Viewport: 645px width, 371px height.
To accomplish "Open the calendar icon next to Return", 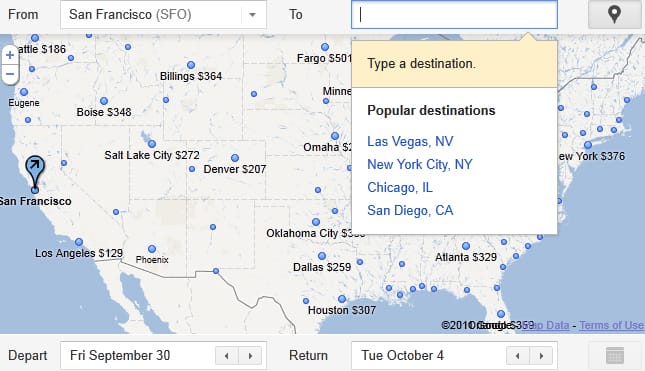I will pyautogui.click(x=615, y=355).
